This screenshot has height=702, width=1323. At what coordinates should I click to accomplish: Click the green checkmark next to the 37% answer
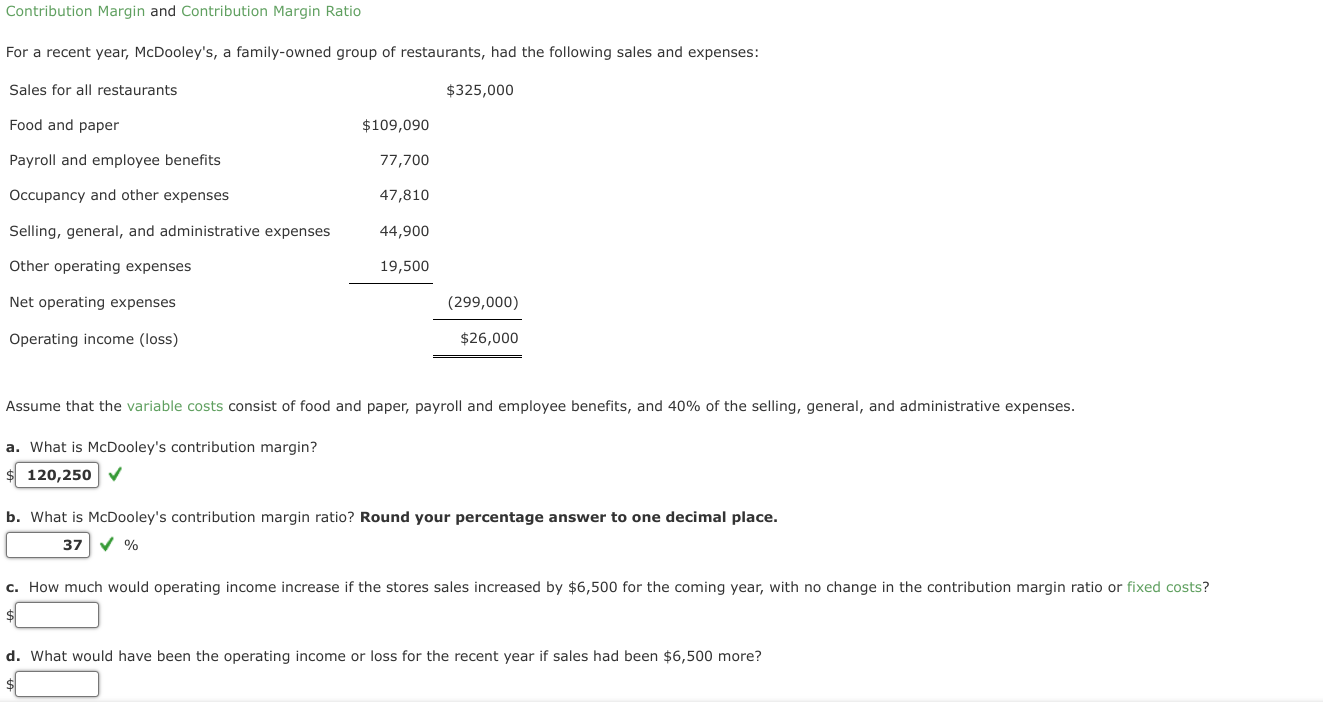tap(104, 543)
